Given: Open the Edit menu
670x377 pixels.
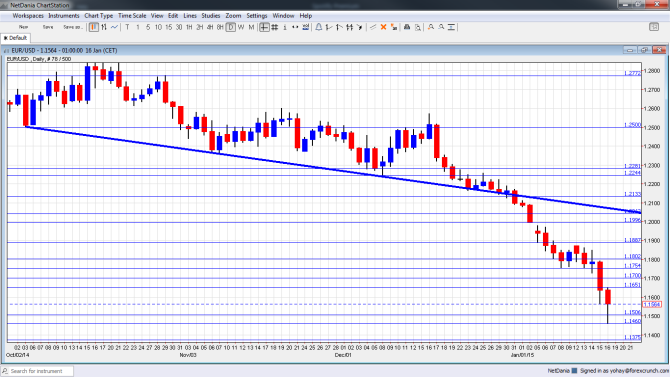Looking at the screenshot, I should click(173, 16).
